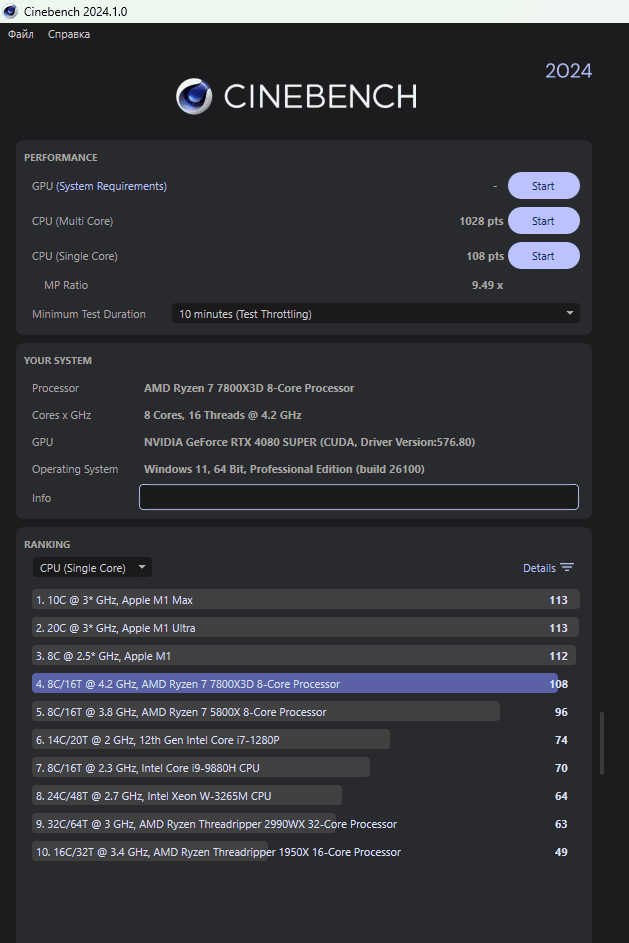Click the NVIDIA GeForce RTX 4080 SUPER text
Screen dimensions: 629x943
pyautogui.click(x=309, y=442)
